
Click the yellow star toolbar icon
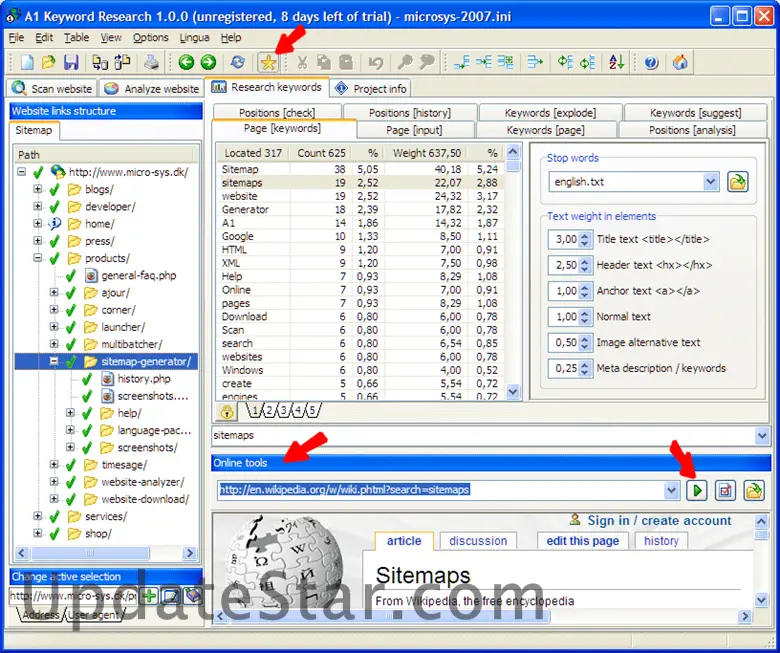coord(268,62)
